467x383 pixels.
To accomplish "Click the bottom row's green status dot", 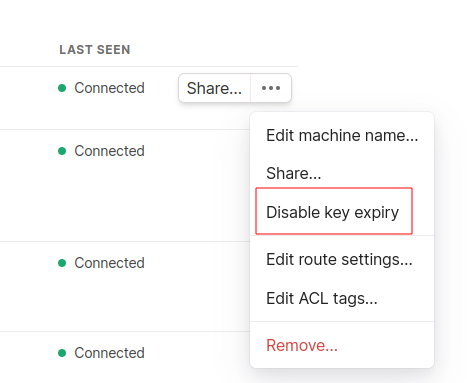I will click(62, 353).
